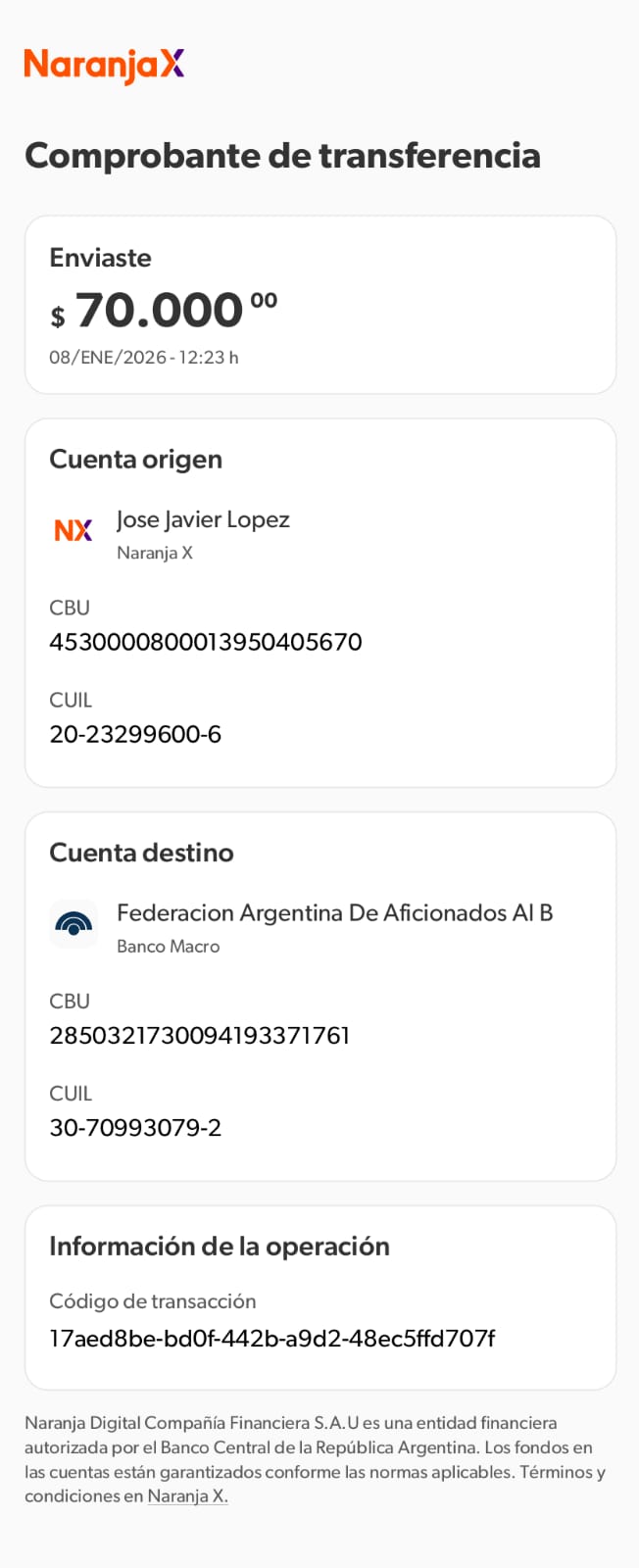639x1568 pixels.
Task: Tap the Enviaste label
Action: click(100, 258)
